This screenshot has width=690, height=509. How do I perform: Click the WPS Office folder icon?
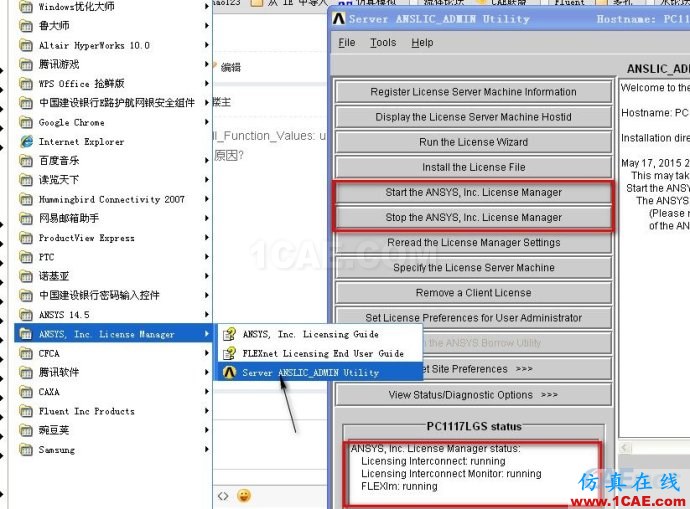click(x=26, y=84)
